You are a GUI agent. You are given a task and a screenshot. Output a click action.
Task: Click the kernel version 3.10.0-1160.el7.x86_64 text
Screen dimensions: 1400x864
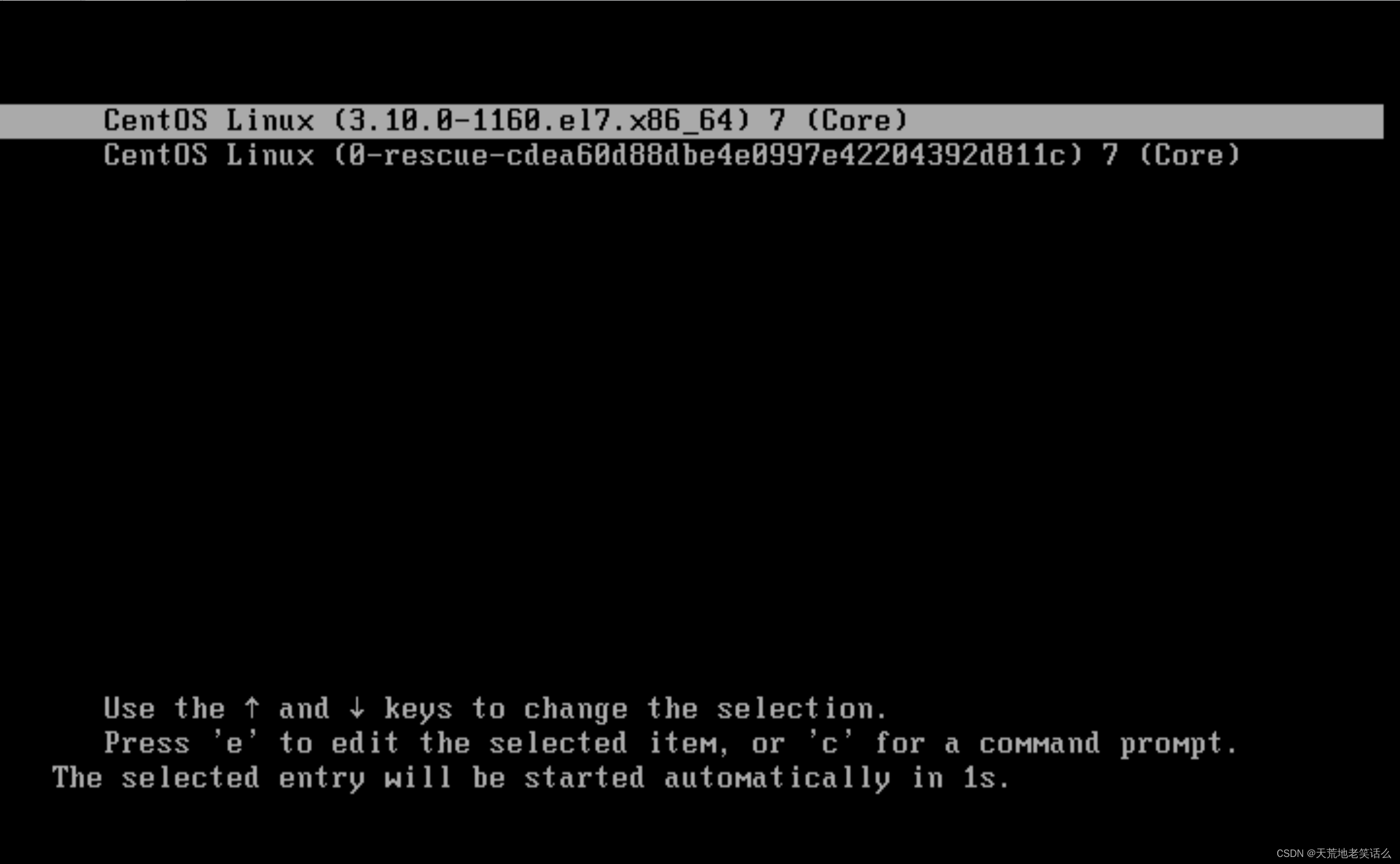pos(541,121)
